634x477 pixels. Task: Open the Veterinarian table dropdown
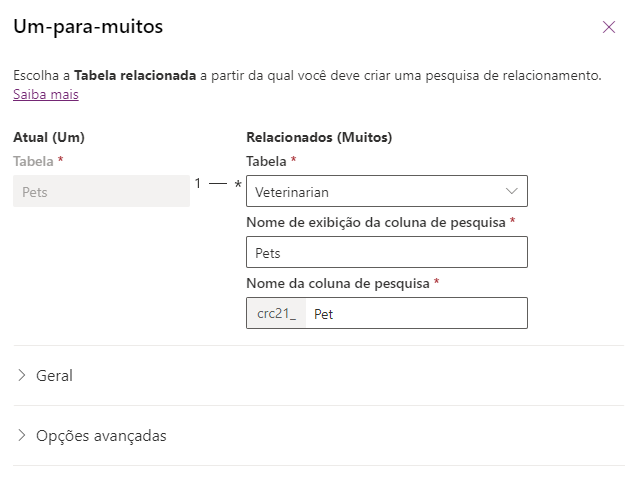tap(387, 191)
